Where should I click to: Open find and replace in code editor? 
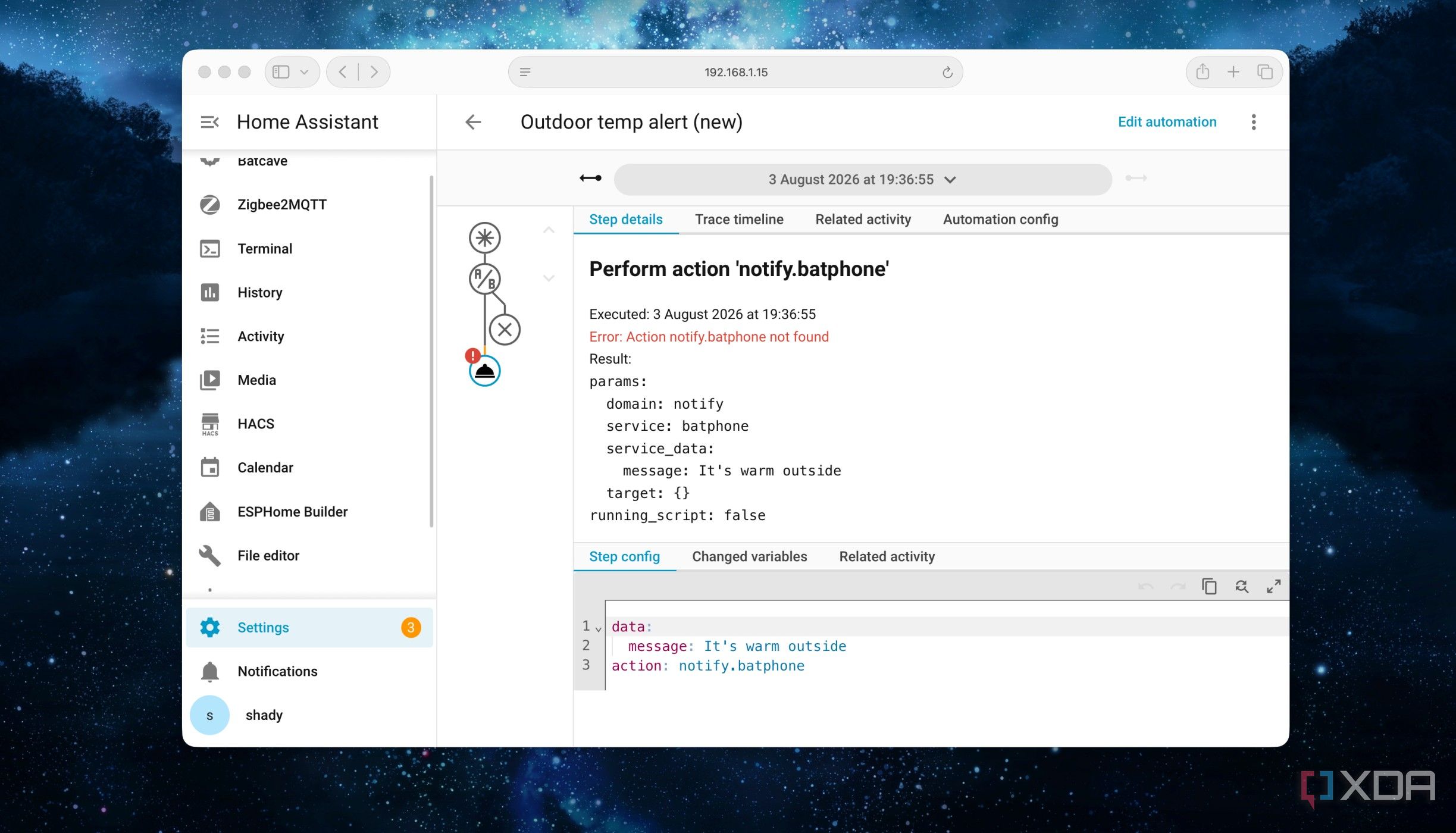point(1241,586)
